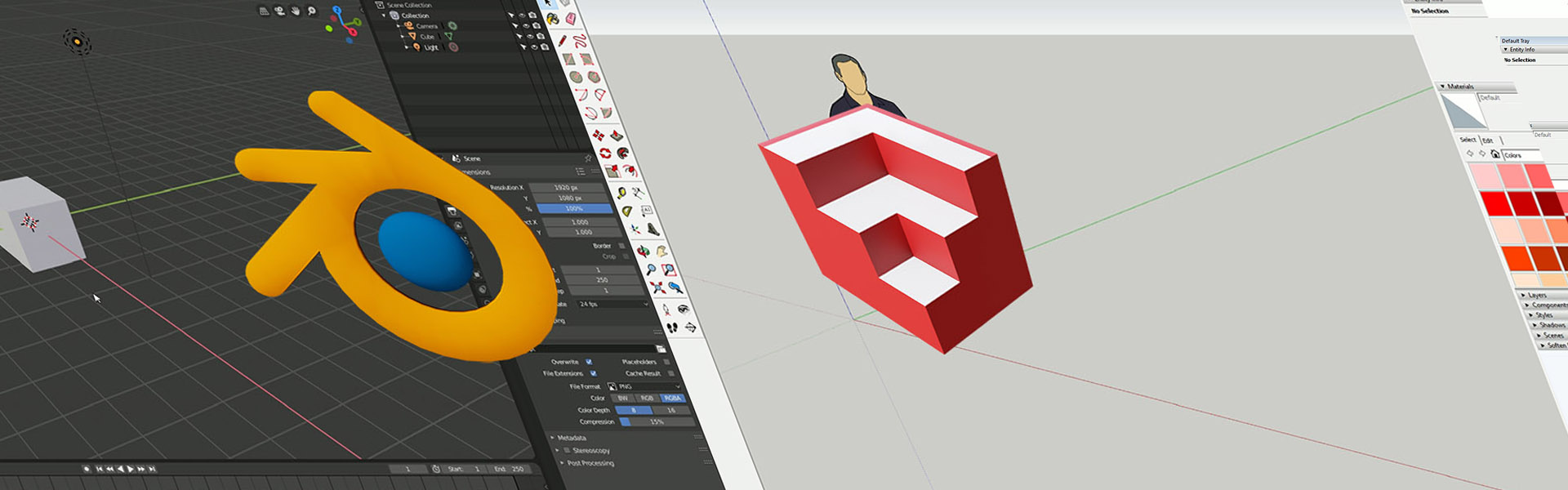
Task: Select the SketchUp Section Plane tool
Action: point(690,327)
